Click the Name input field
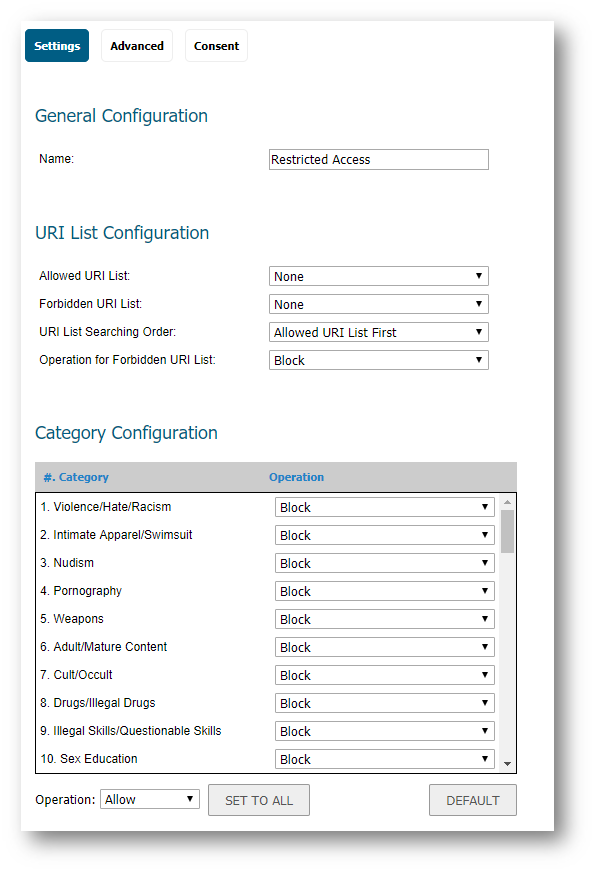The height and width of the screenshot is (873, 596). point(379,160)
